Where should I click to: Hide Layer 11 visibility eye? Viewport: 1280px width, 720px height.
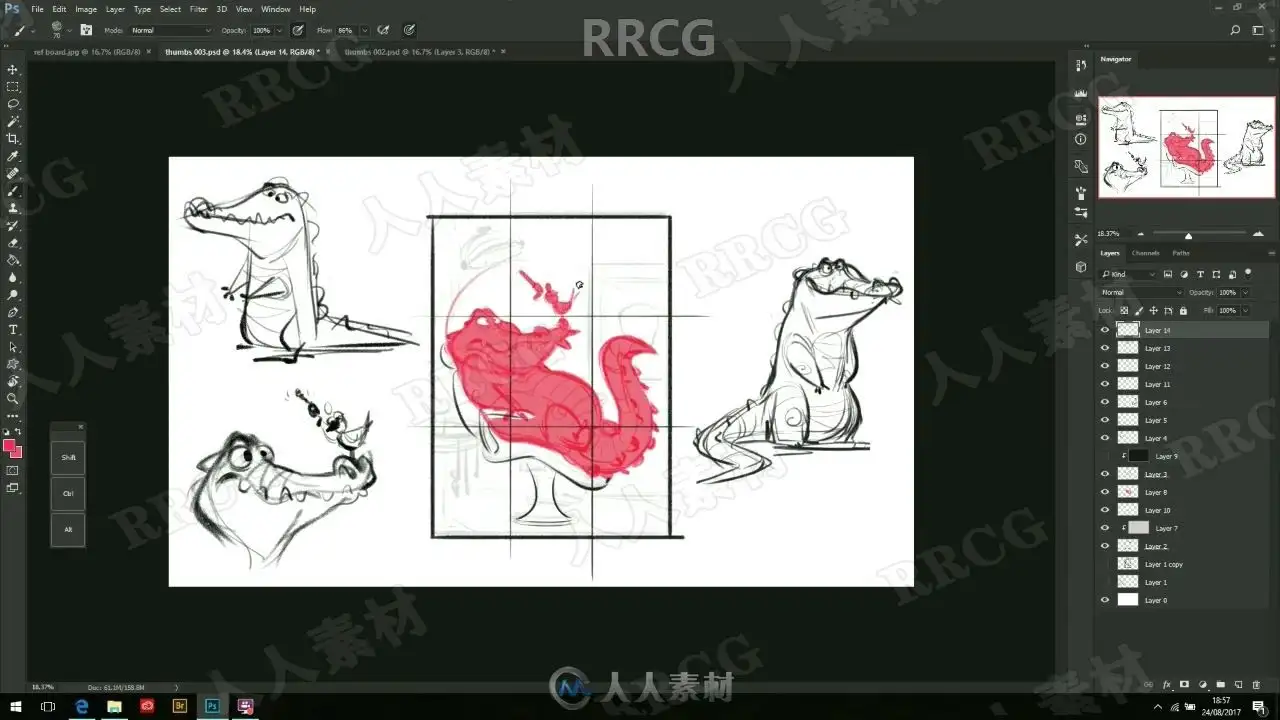tap(1105, 384)
